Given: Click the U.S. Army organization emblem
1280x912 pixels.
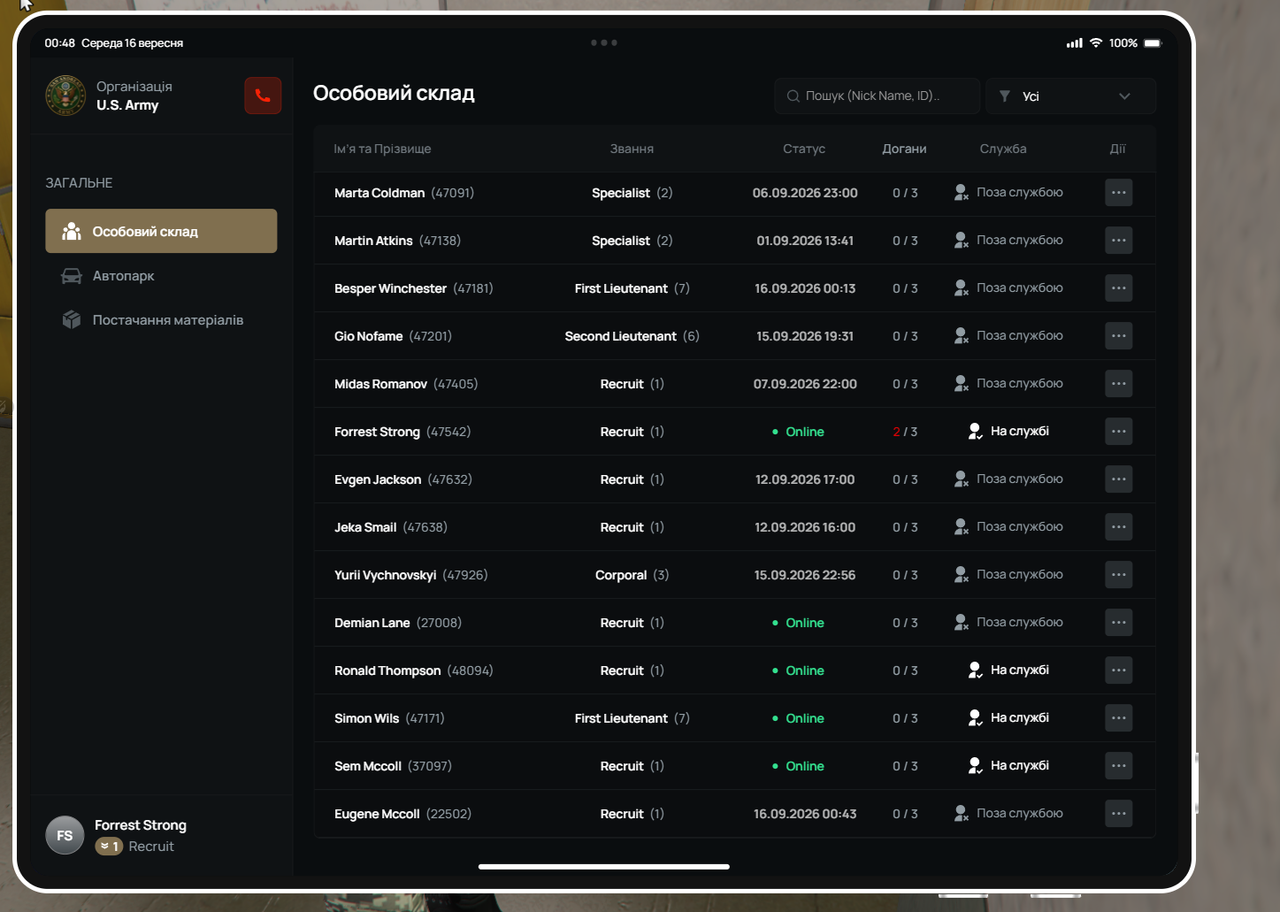Looking at the screenshot, I should pyautogui.click(x=66, y=96).
